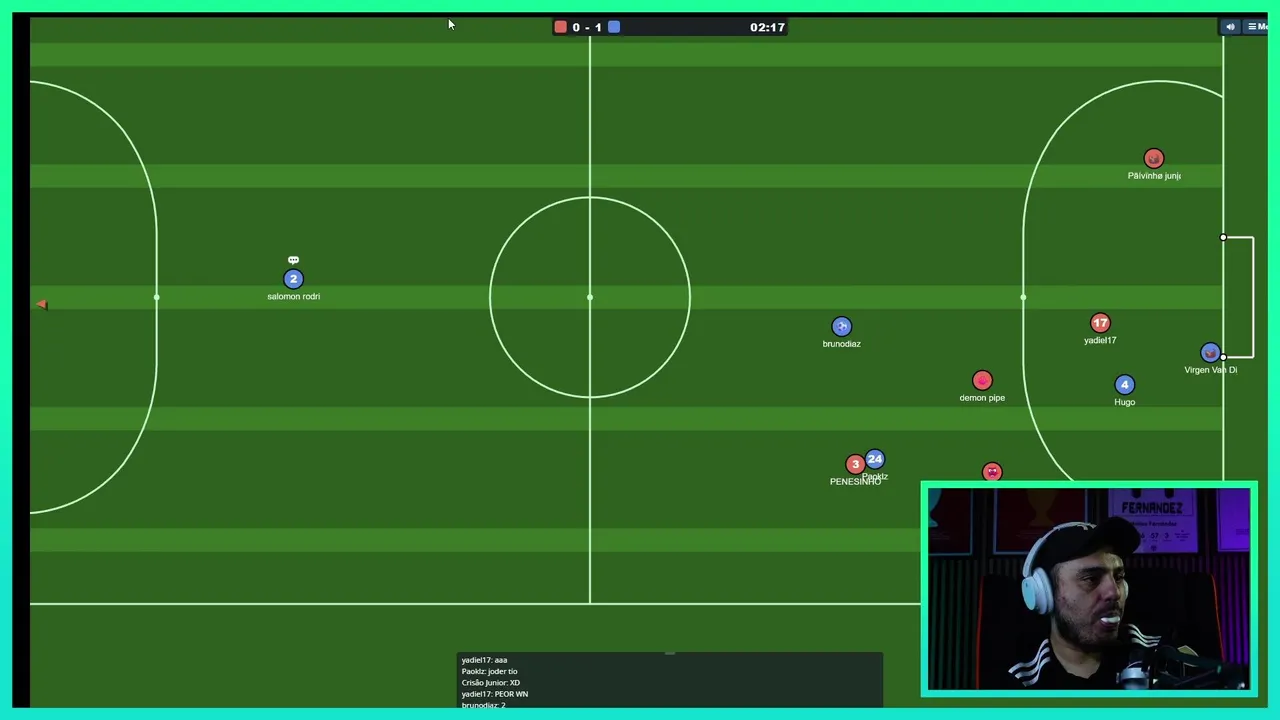Click the streamer webcam overlay
Viewport: 1280px width, 720px height.
(1089, 590)
